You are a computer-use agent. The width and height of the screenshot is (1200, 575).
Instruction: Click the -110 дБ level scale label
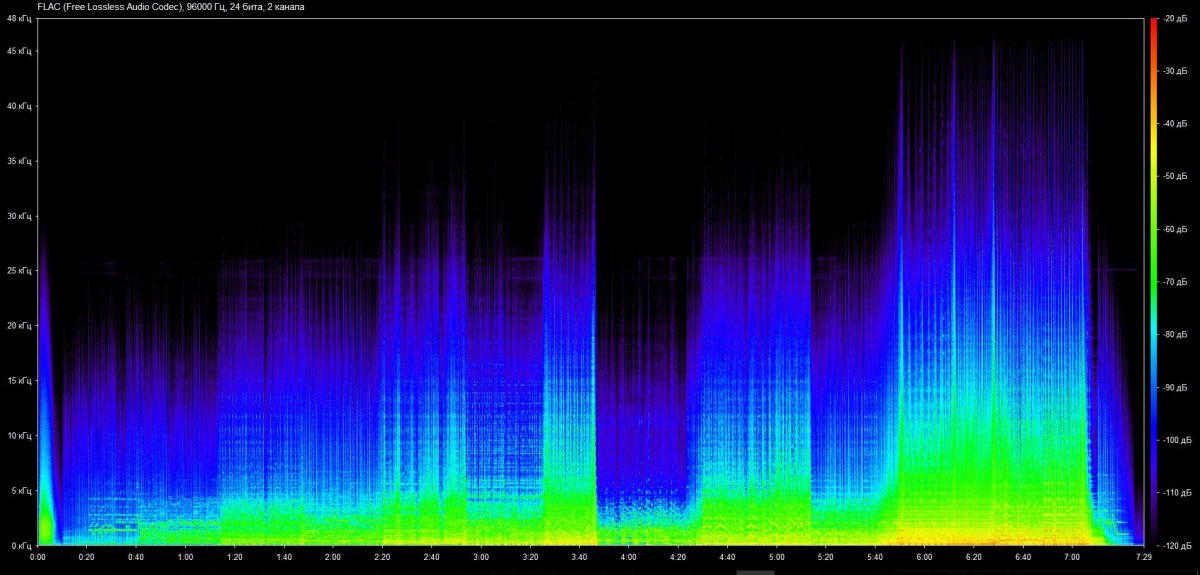[1175, 493]
